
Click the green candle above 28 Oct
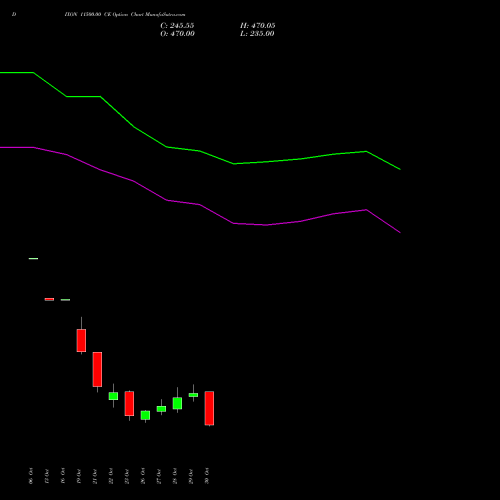coord(177,403)
